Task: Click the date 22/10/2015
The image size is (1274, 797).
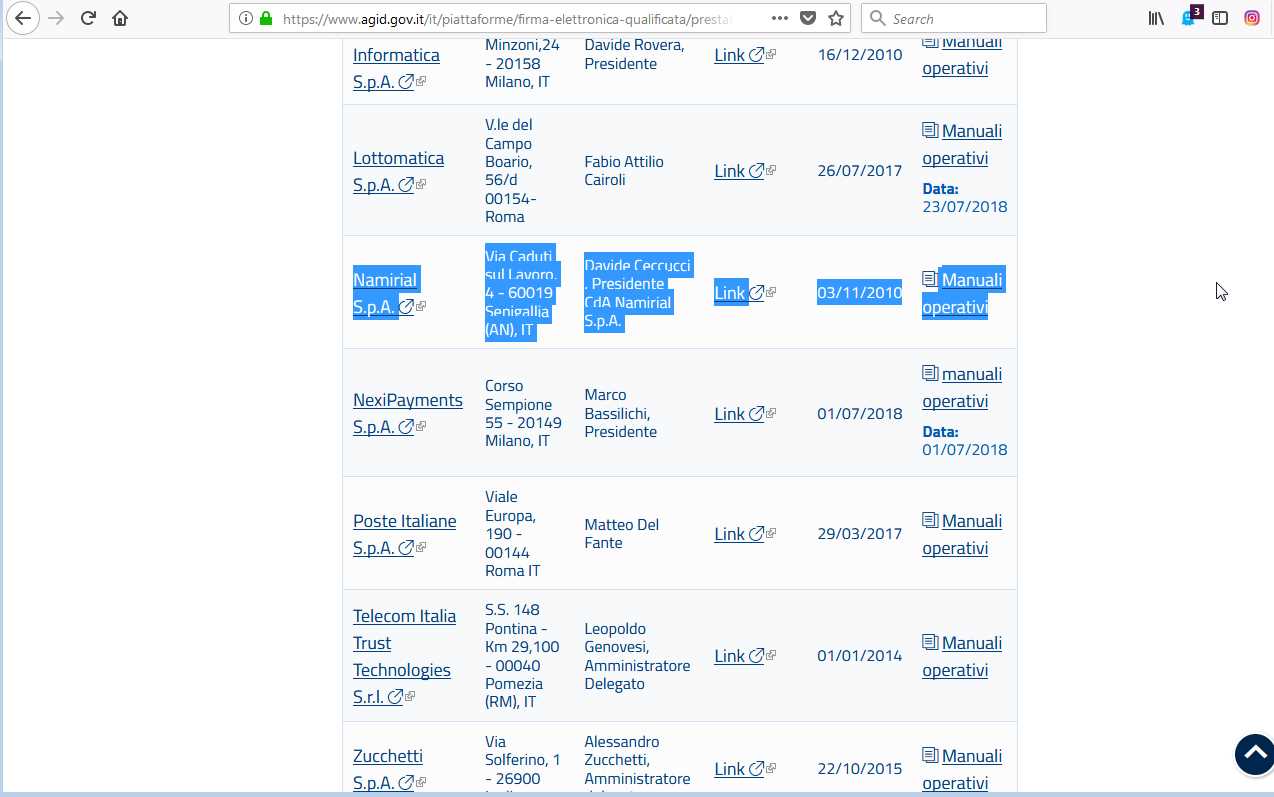Action: 860,769
